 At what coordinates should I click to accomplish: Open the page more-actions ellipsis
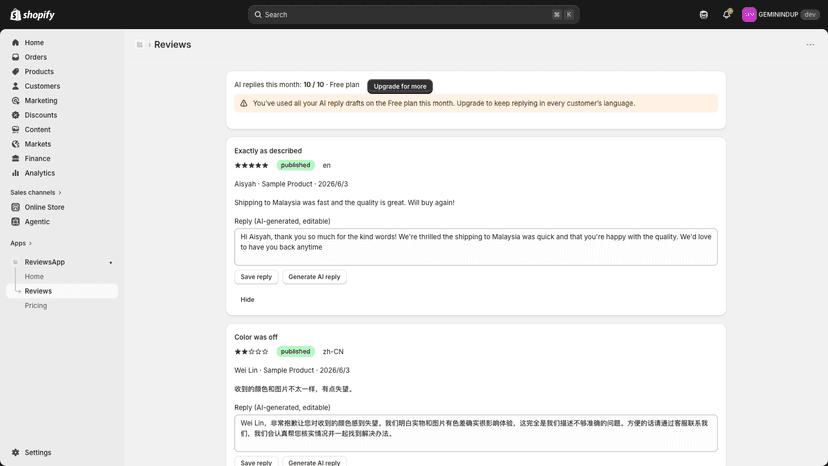(810, 45)
